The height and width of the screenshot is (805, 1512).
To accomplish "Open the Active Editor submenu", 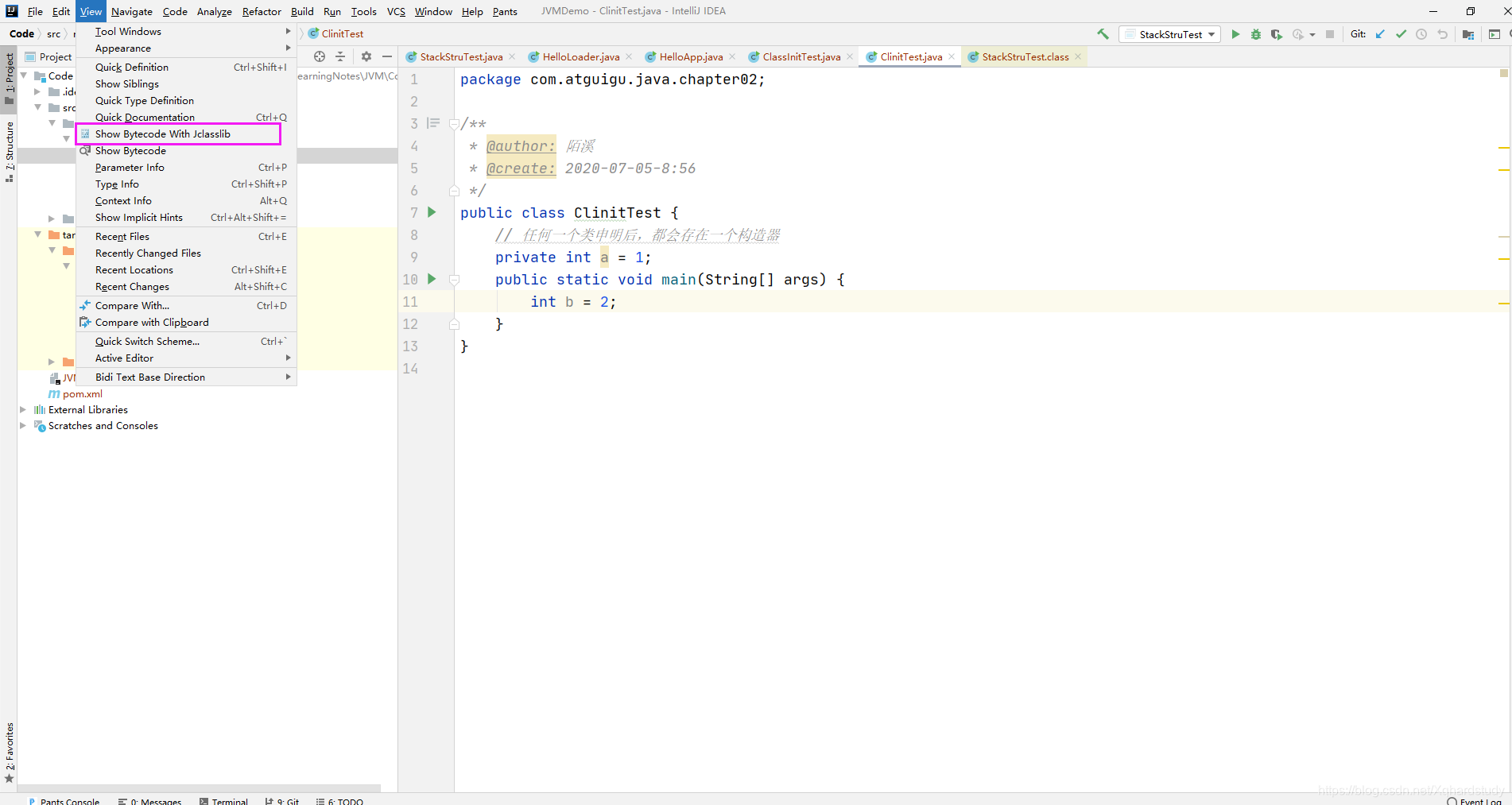I will click(186, 358).
